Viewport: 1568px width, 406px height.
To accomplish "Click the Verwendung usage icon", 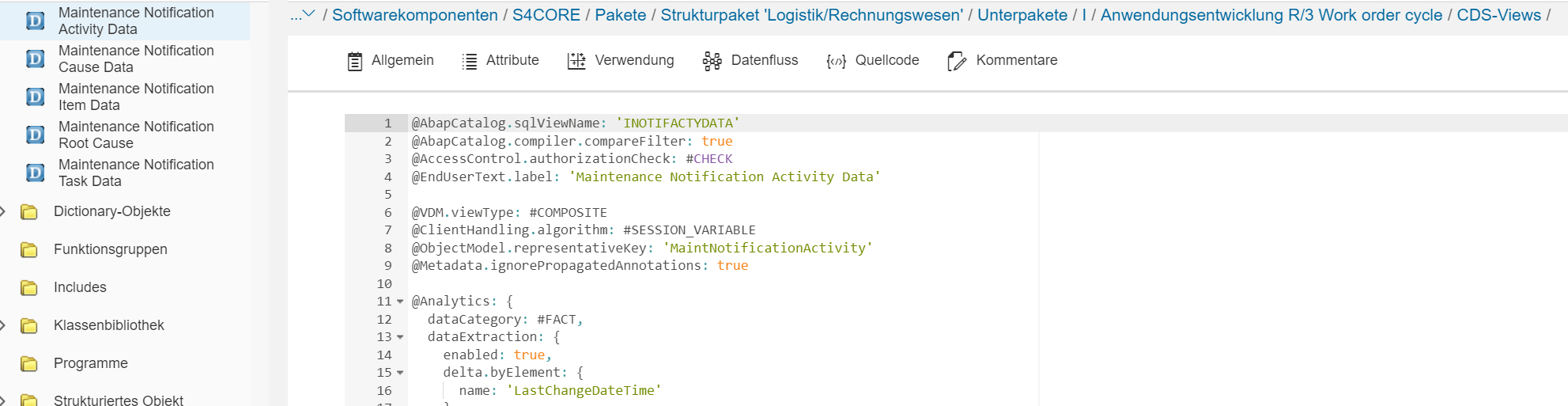I will 576,61.
